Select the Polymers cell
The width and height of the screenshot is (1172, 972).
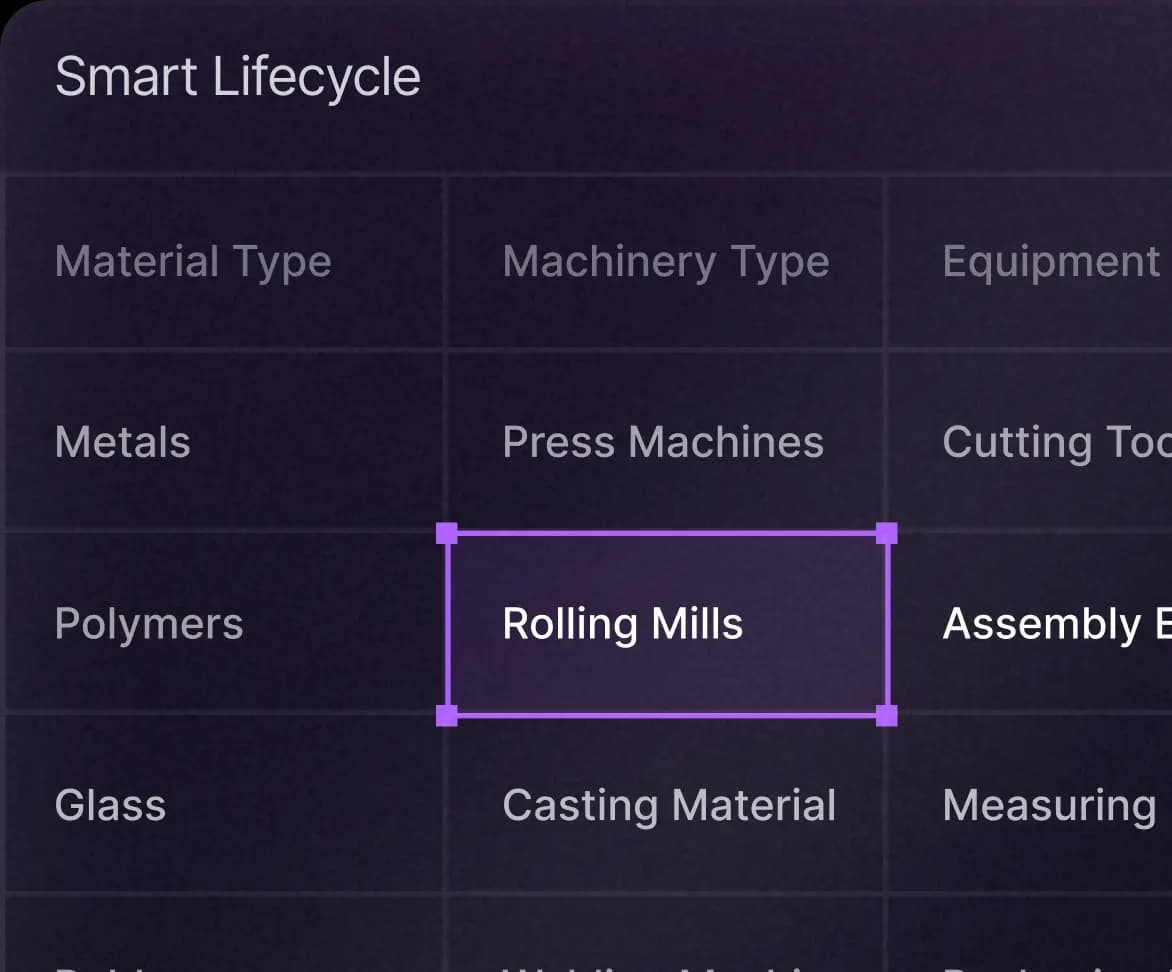coord(149,624)
